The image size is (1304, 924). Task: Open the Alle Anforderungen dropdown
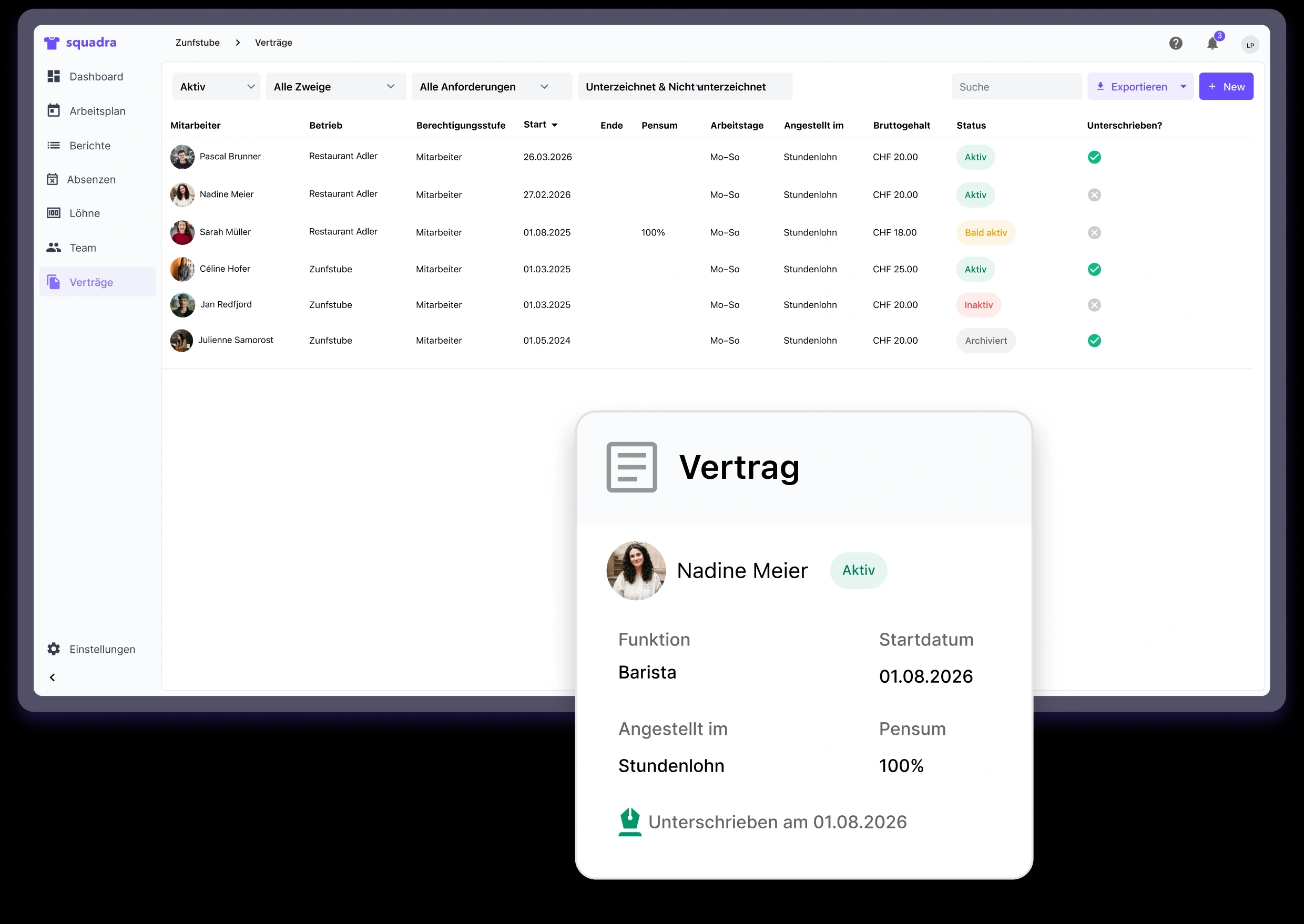point(491,87)
